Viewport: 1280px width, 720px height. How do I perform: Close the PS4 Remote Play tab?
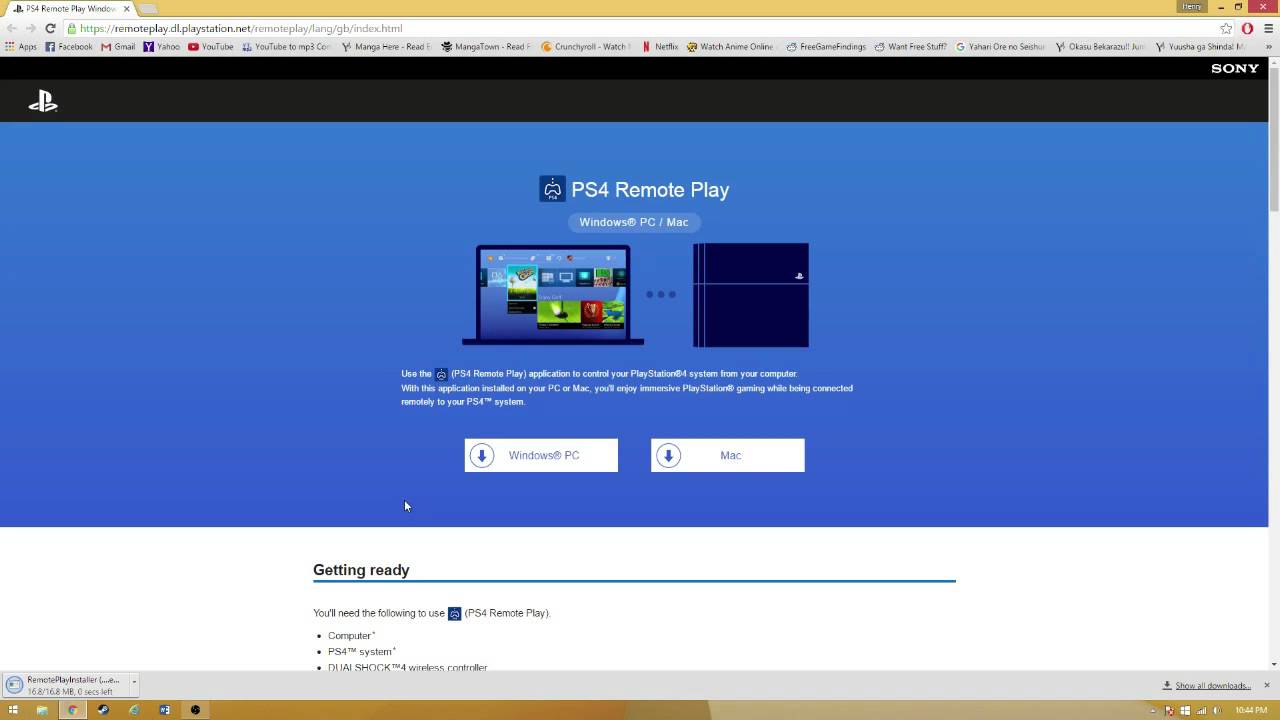(127, 8)
